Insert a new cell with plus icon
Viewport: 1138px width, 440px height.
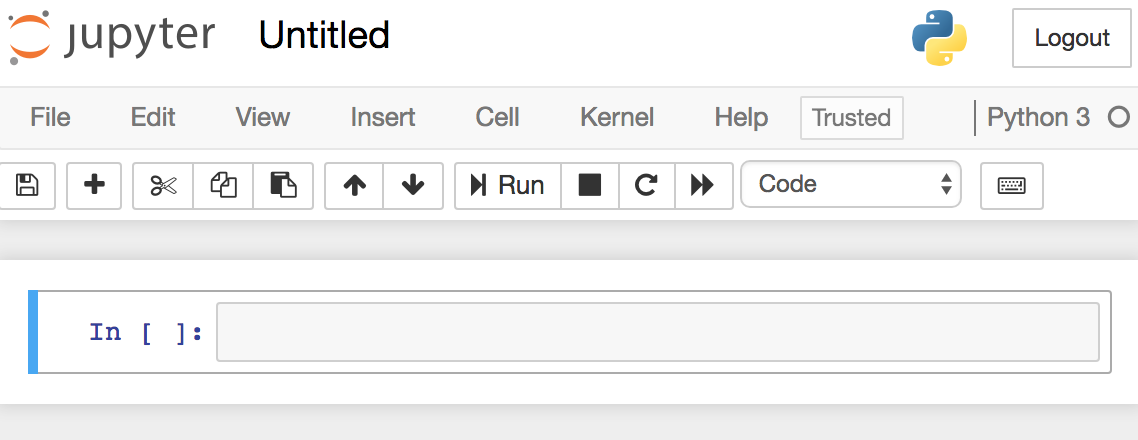coord(94,185)
